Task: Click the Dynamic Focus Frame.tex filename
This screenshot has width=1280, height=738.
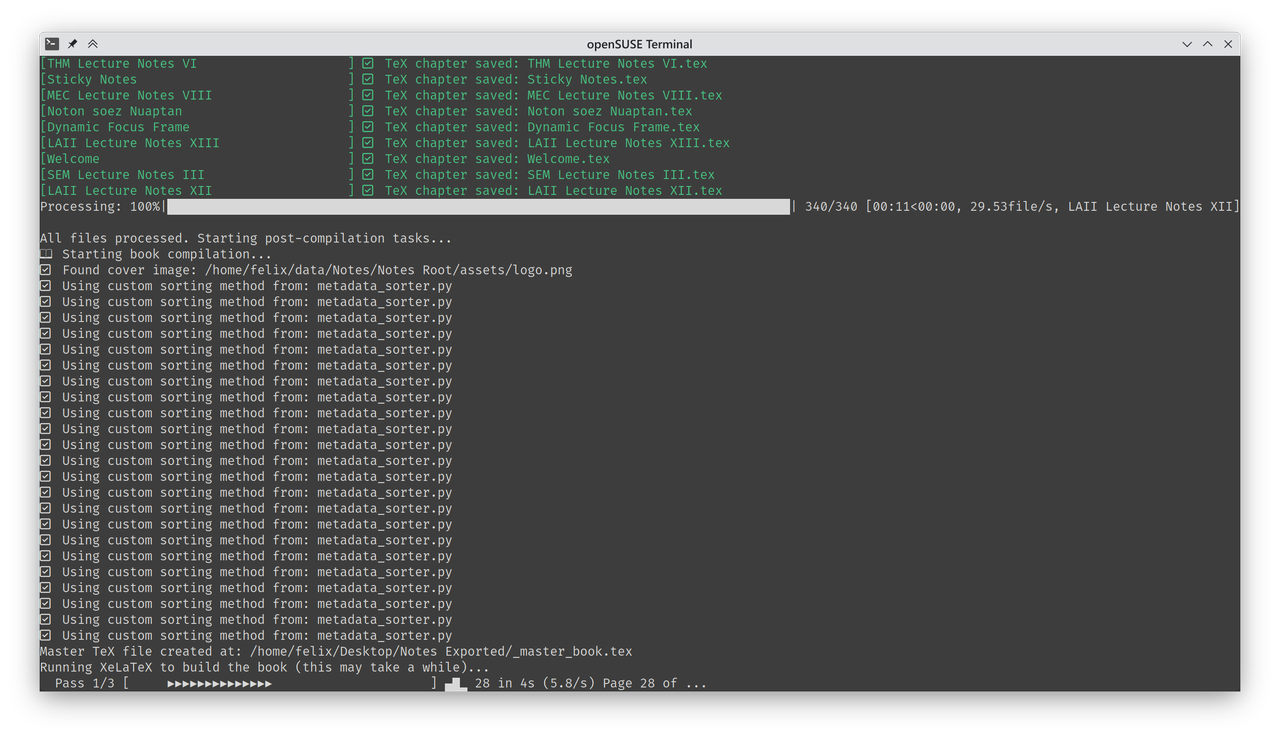Action: click(614, 127)
